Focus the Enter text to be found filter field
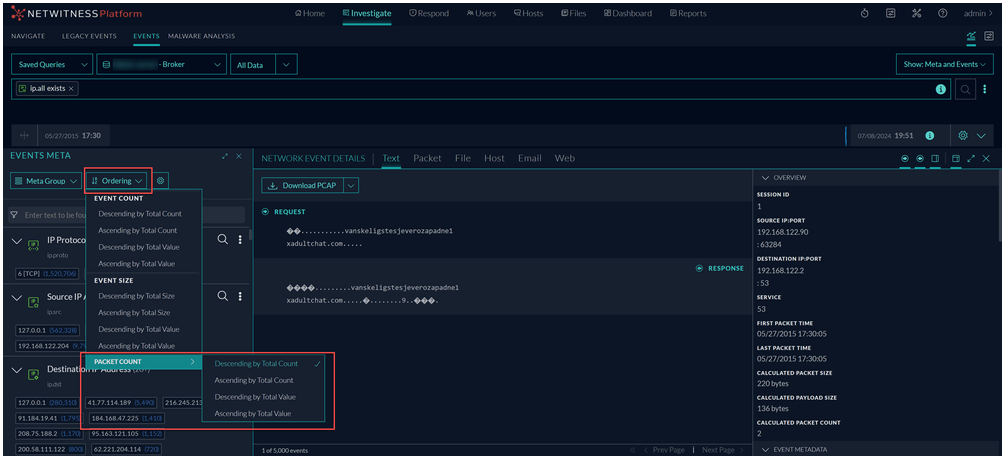This screenshot has height=457, width=1005. click(126, 215)
